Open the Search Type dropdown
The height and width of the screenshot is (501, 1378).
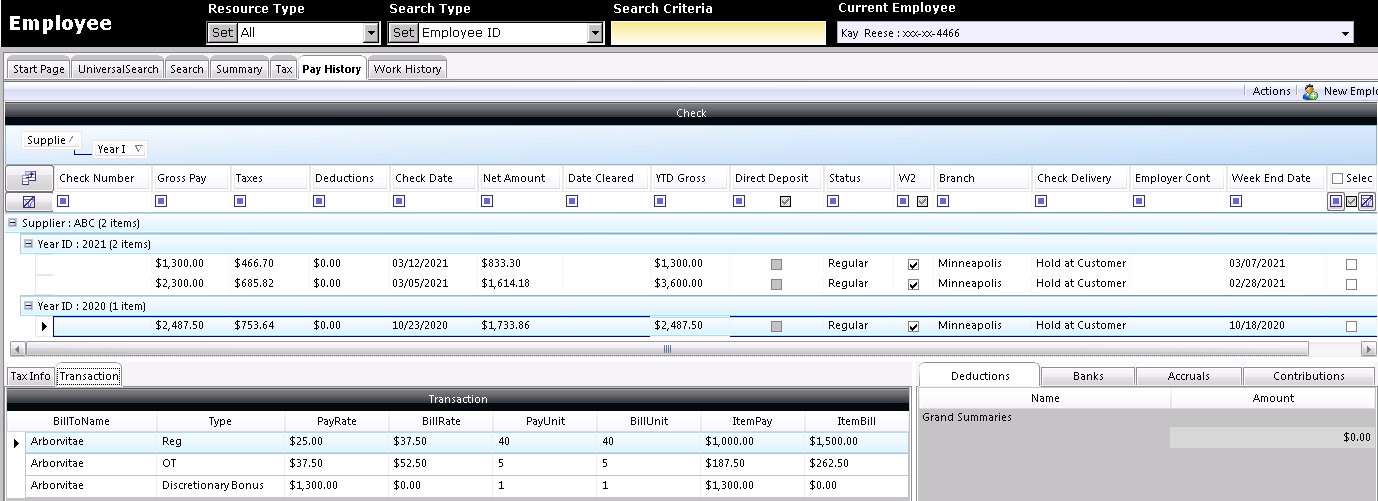pyautogui.click(x=595, y=33)
